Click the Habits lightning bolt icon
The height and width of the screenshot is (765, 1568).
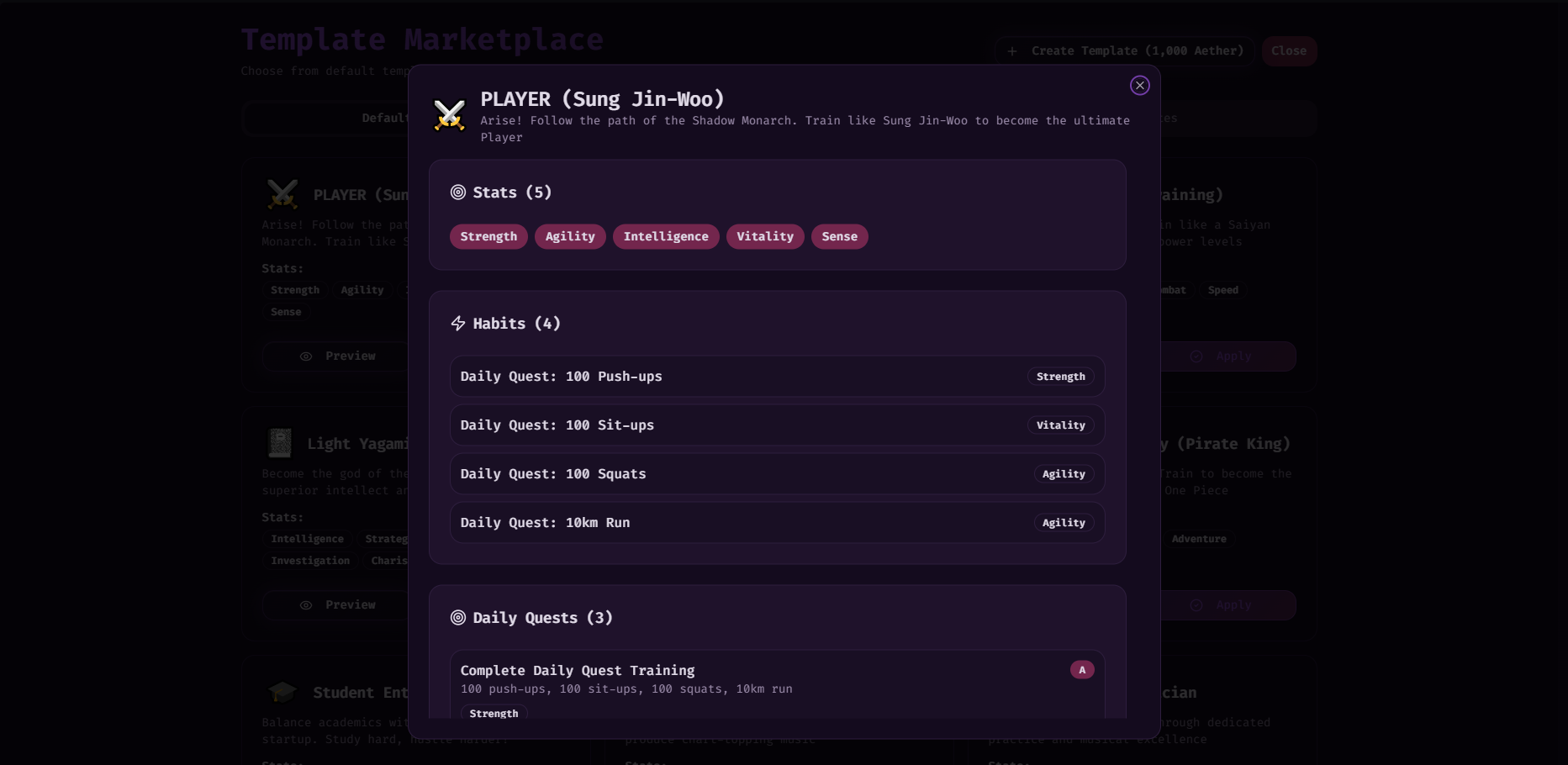[458, 324]
